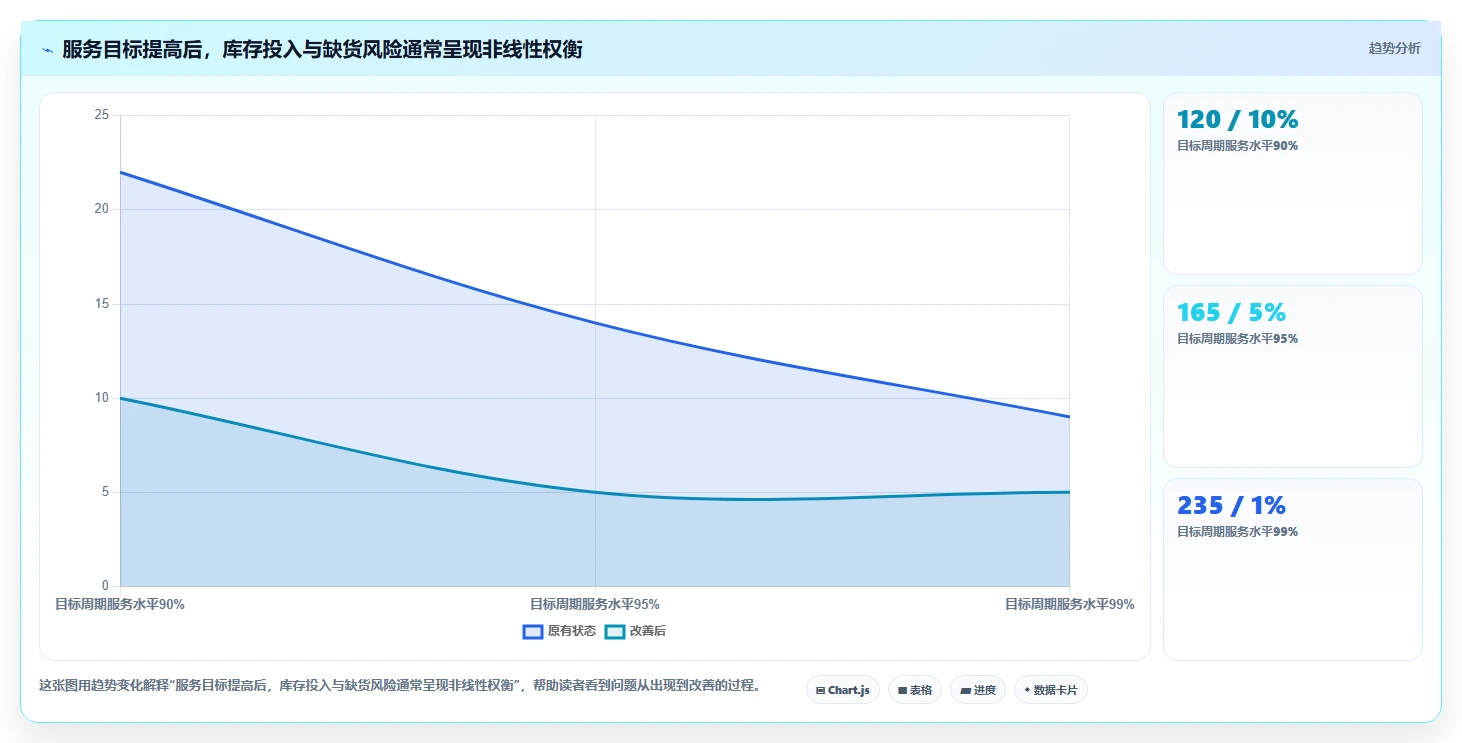Click the y-axis value 20
The image size is (1462, 743).
[101, 209]
